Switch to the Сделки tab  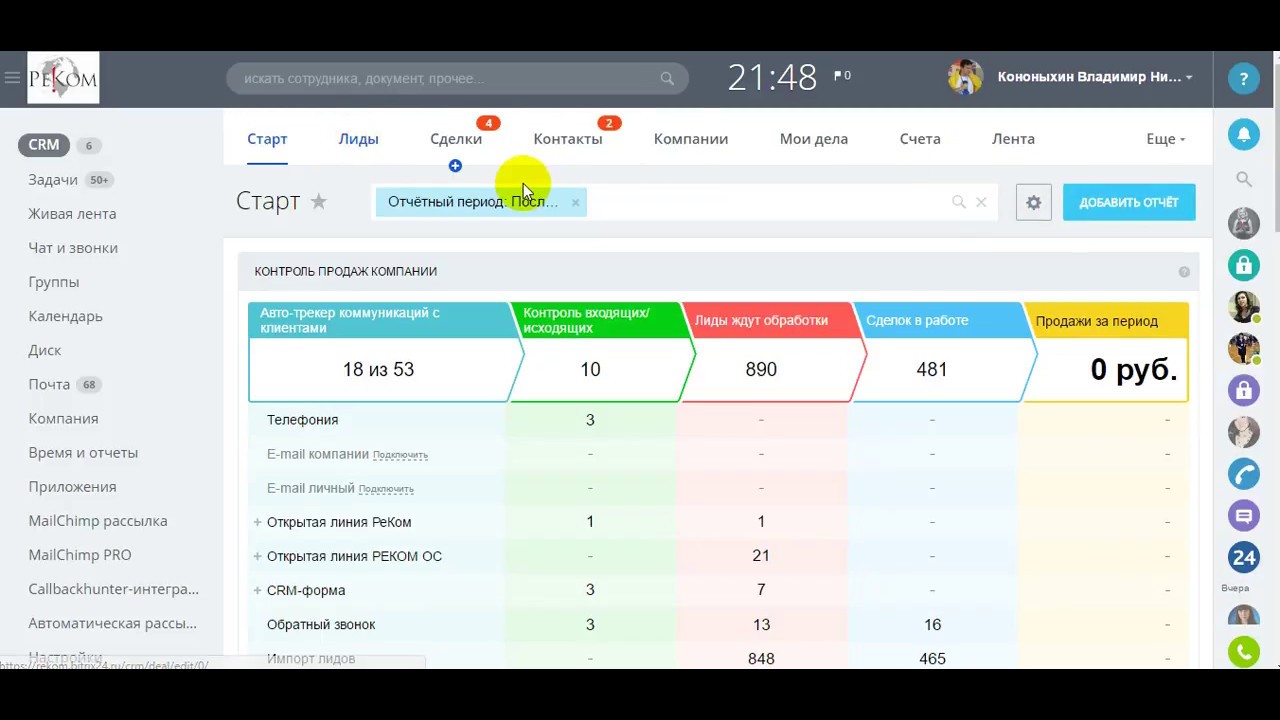pos(456,139)
